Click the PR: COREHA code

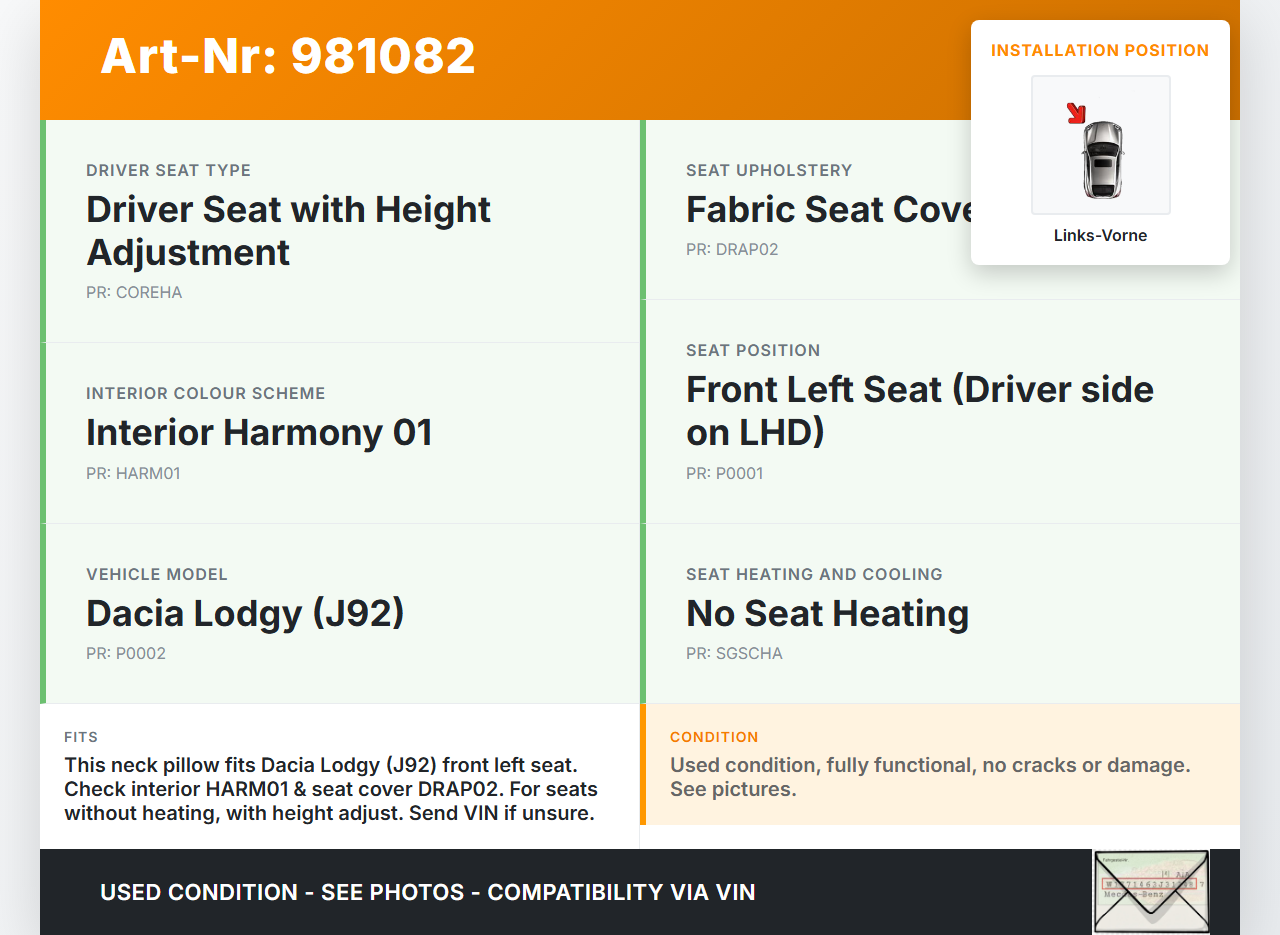click(134, 293)
